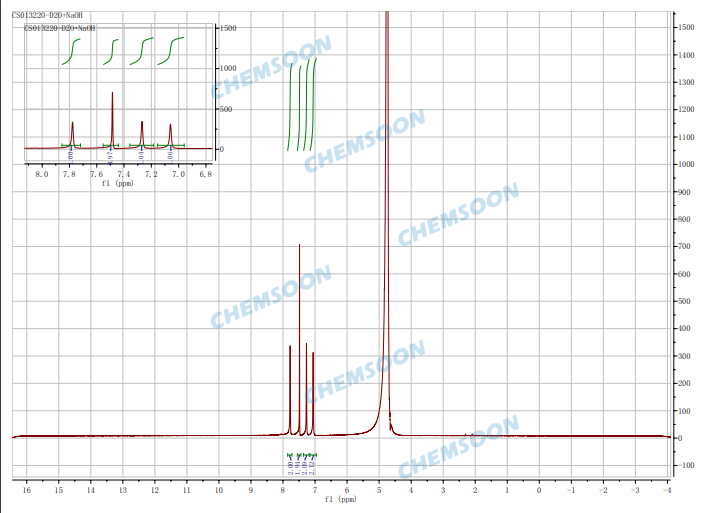
Task: Click the 8.0 tick on inset x-axis
Action: click(42, 174)
